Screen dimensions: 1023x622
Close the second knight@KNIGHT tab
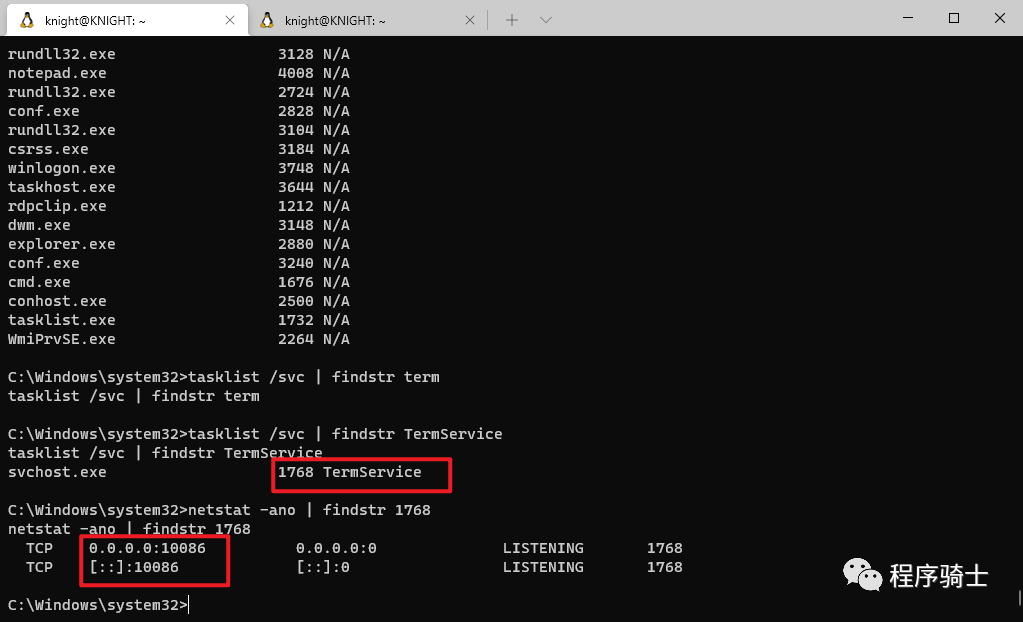[x=471, y=20]
